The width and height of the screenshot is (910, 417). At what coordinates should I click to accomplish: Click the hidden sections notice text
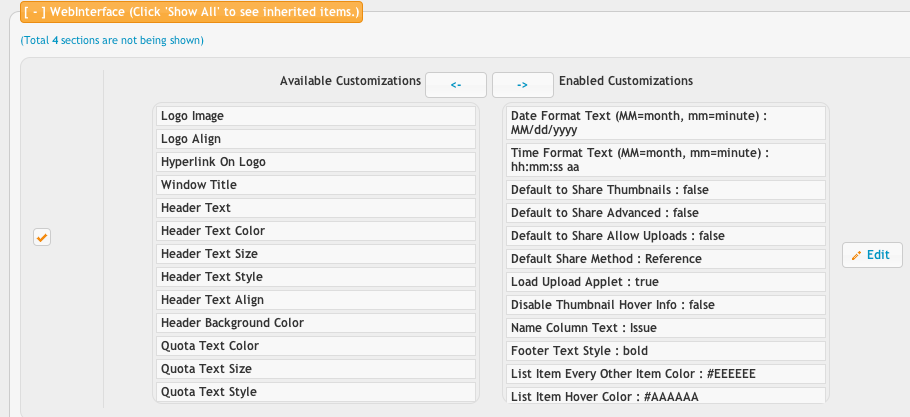click(x=112, y=41)
